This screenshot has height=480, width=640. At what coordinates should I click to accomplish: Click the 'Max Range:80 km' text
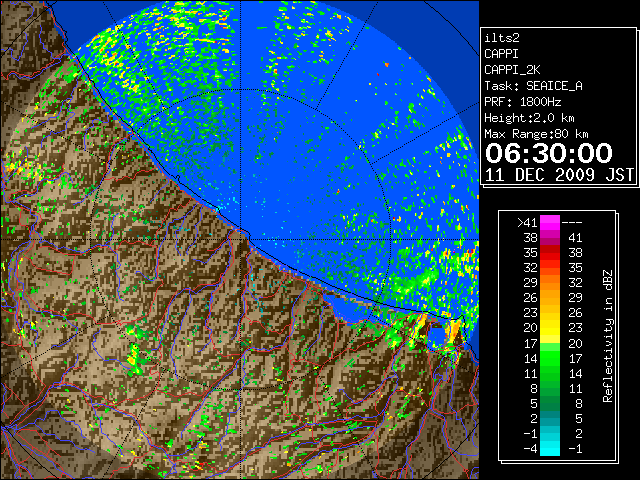coord(536,134)
